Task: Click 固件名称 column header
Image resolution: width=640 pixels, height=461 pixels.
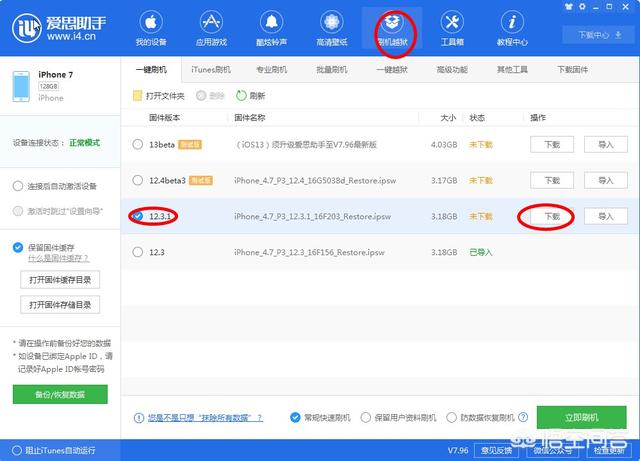Action: pos(250,118)
